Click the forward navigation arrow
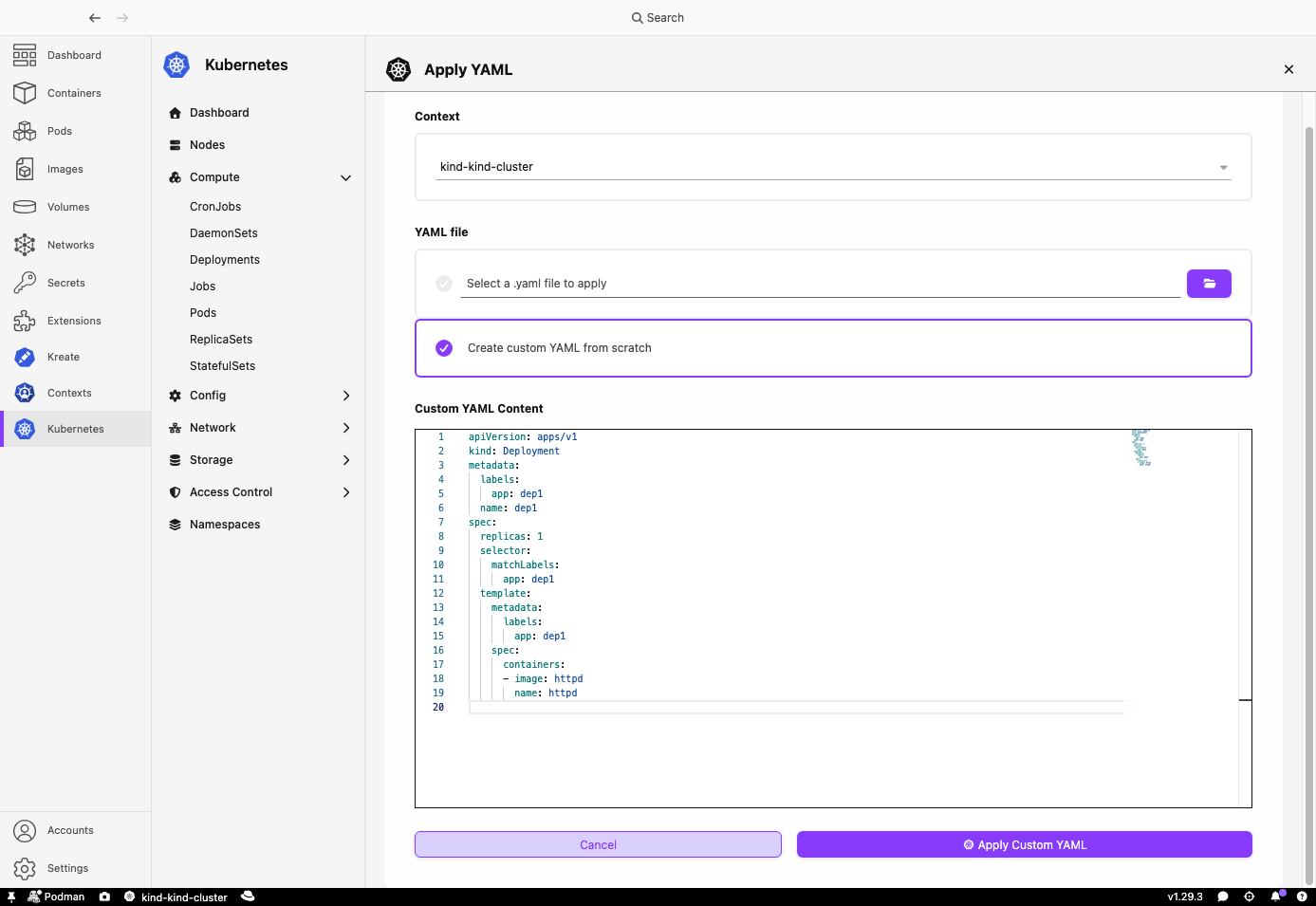This screenshot has width=1316, height=906. click(122, 18)
